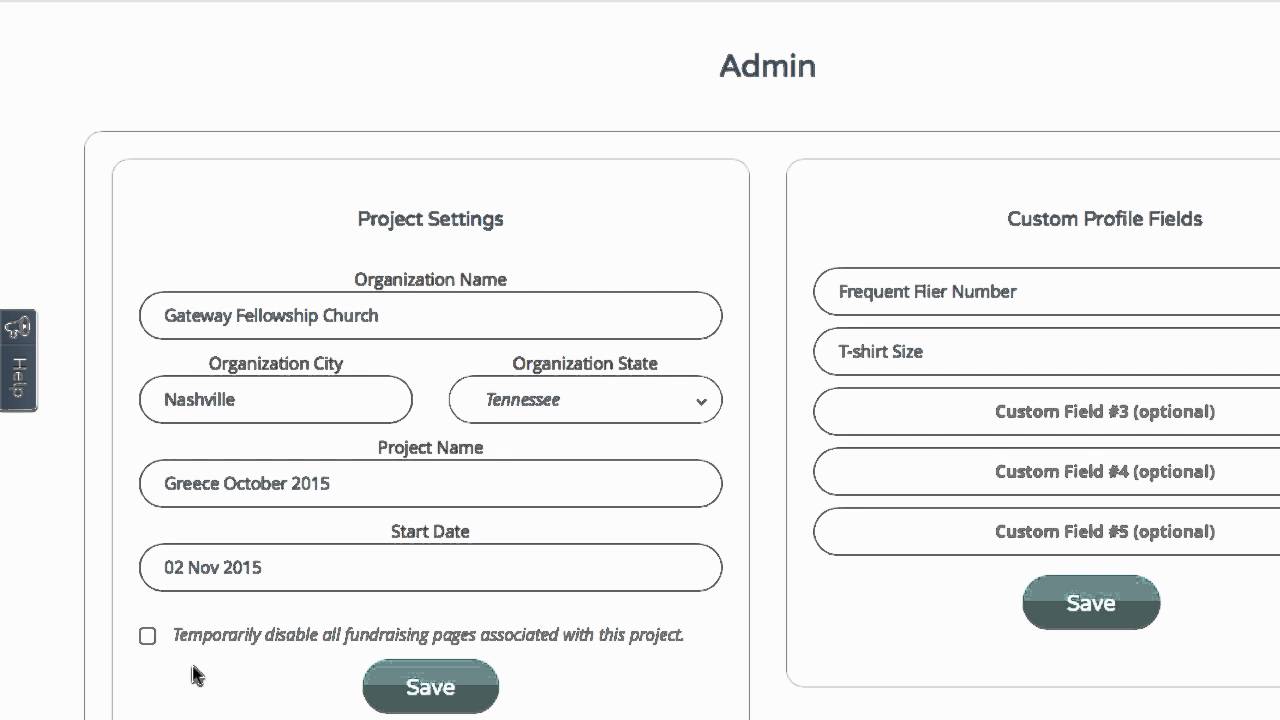Click the Frequent Flier Number custom field
The height and width of the screenshot is (720, 1280).
[x=1046, y=292]
